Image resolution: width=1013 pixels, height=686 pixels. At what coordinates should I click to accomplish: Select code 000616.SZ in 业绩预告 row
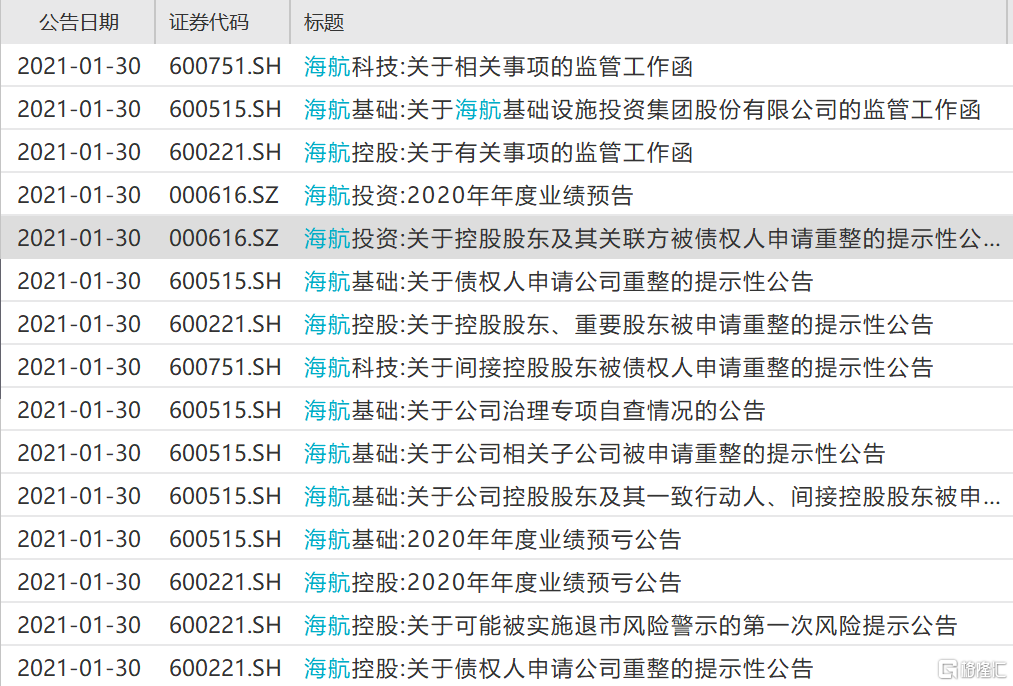pos(224,195)
